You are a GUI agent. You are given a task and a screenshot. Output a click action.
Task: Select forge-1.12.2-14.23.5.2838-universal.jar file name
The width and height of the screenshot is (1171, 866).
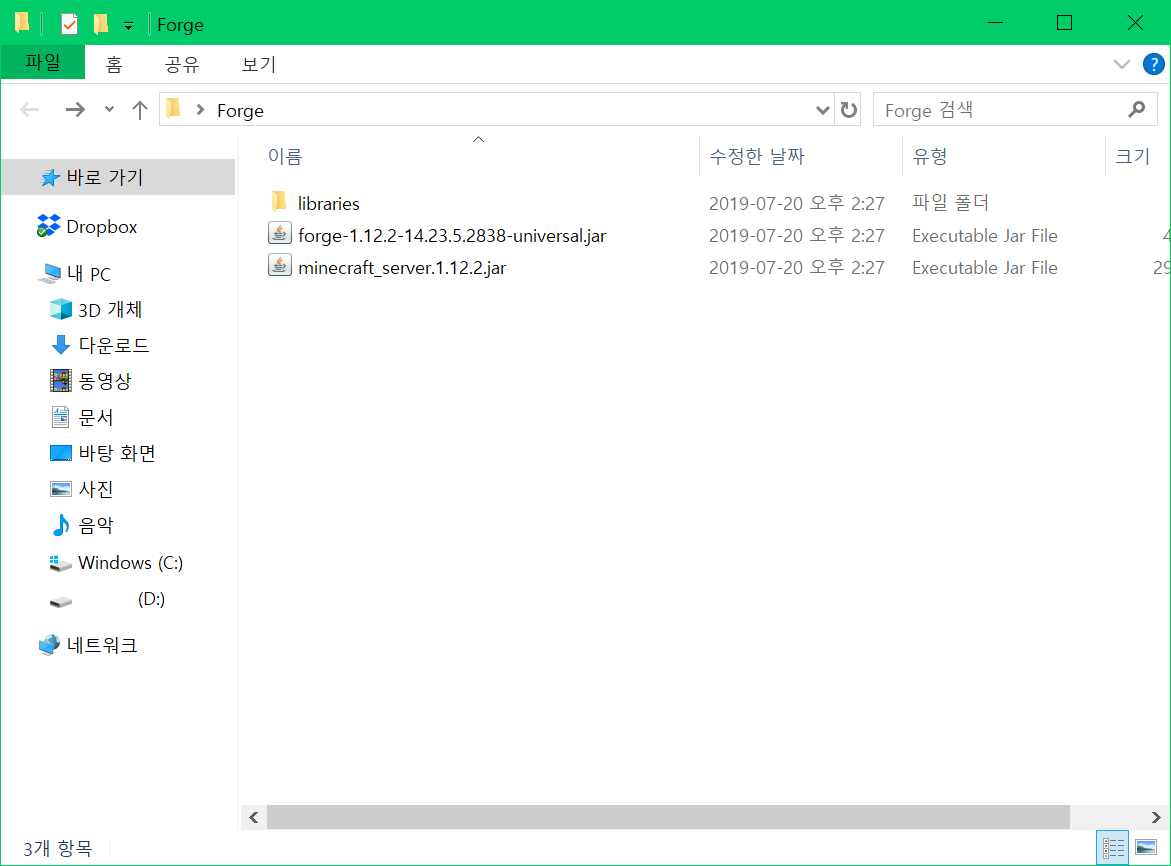click(452, 235)
